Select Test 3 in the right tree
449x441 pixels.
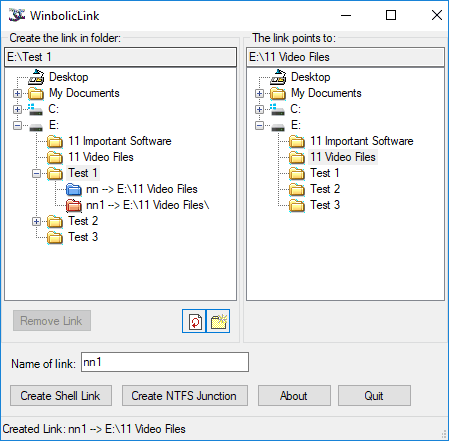[325, 205]
